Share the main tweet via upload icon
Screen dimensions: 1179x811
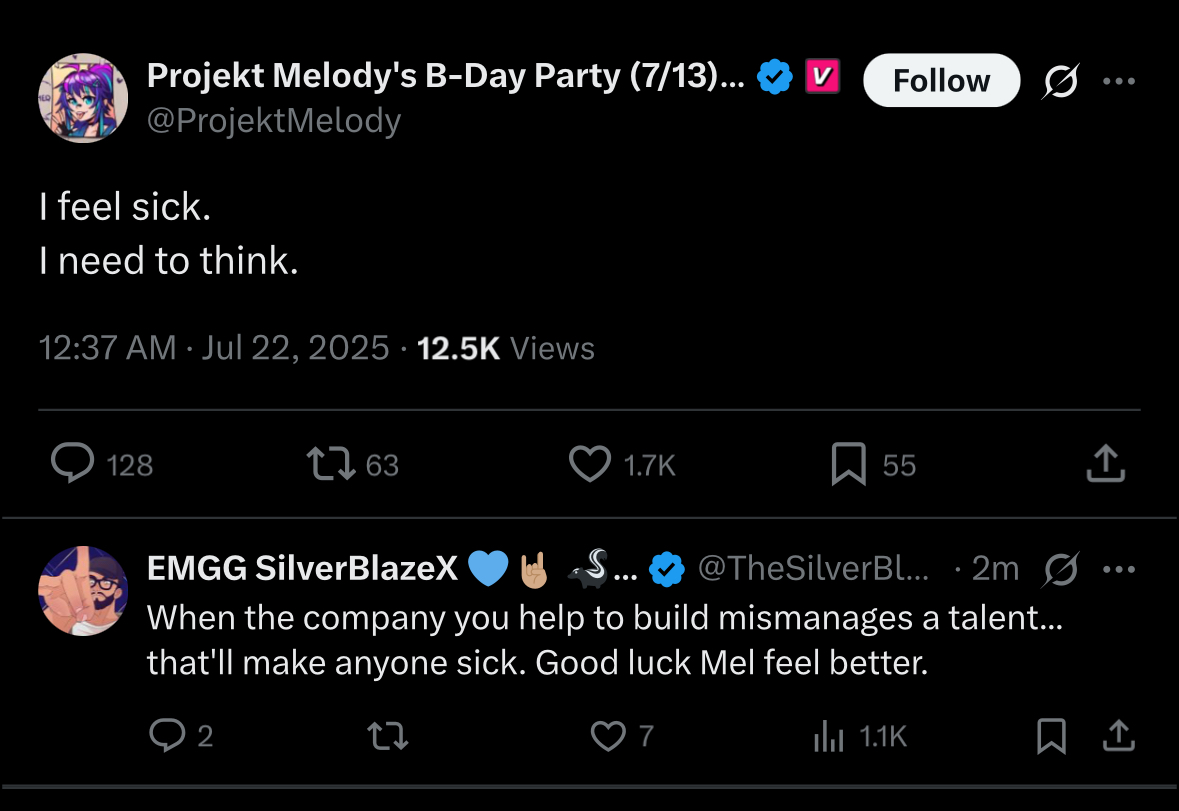click(x=1105, y=463)
